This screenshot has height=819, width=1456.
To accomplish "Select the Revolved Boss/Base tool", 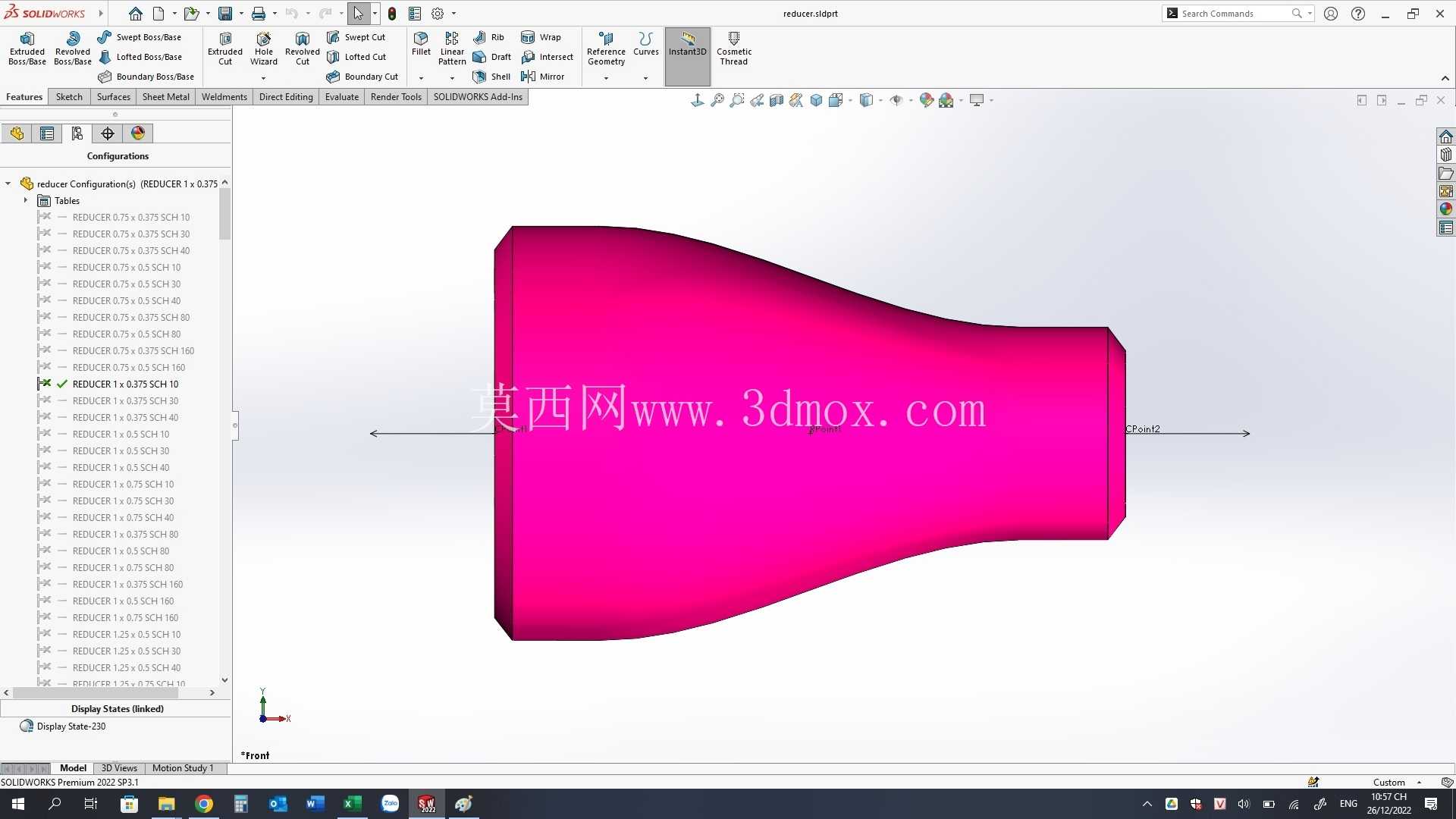I will 73,49.
